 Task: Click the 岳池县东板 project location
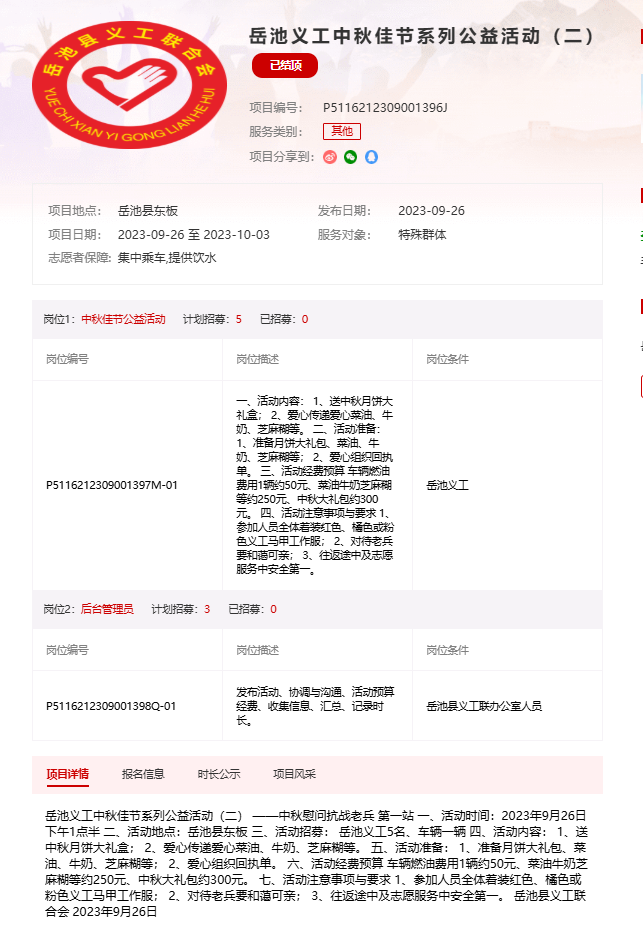click(x=148, y=211)
